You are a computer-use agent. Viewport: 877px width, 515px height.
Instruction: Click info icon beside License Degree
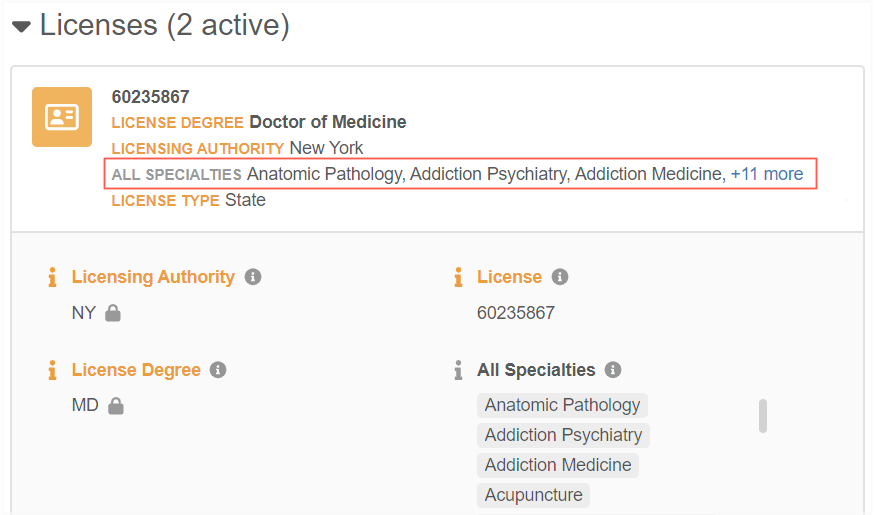coord(218,370)
